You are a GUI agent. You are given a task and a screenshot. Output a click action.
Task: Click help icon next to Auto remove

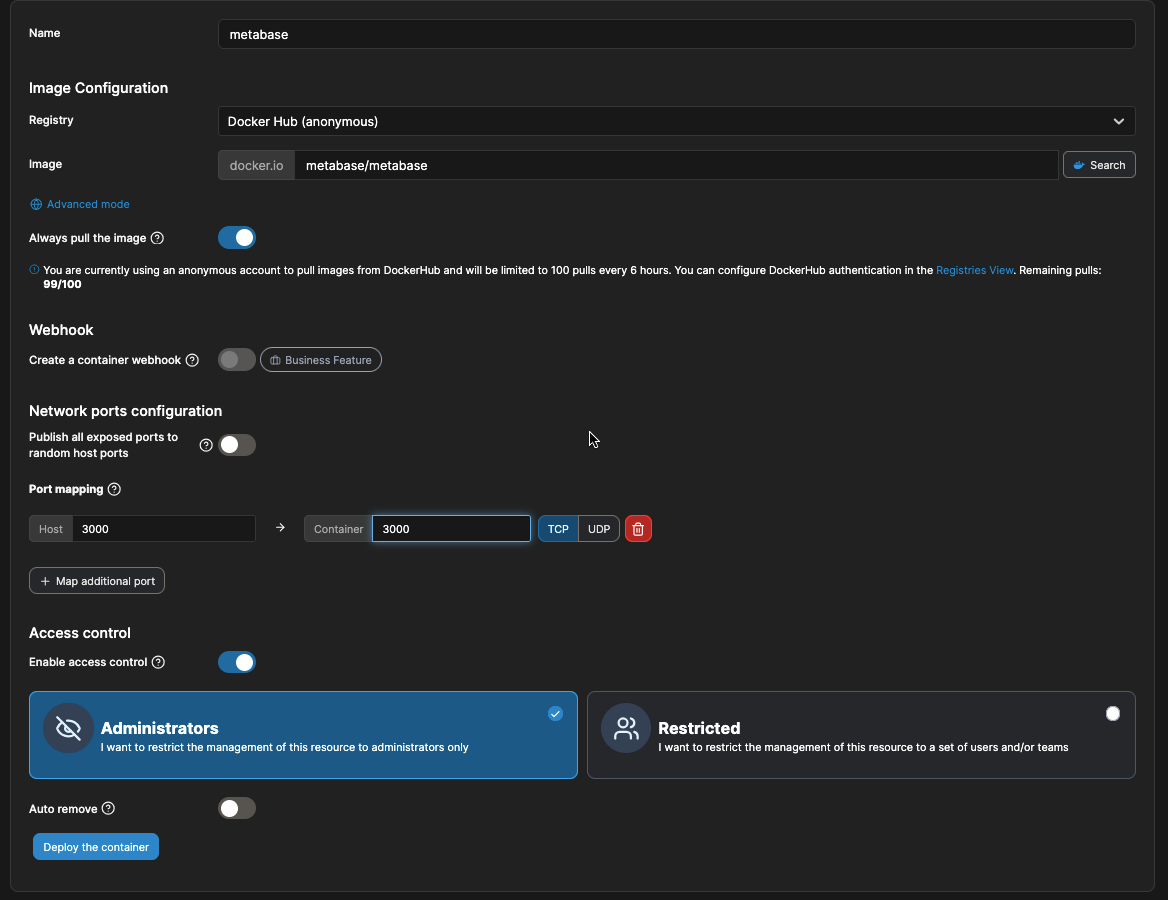coord(108,808)
